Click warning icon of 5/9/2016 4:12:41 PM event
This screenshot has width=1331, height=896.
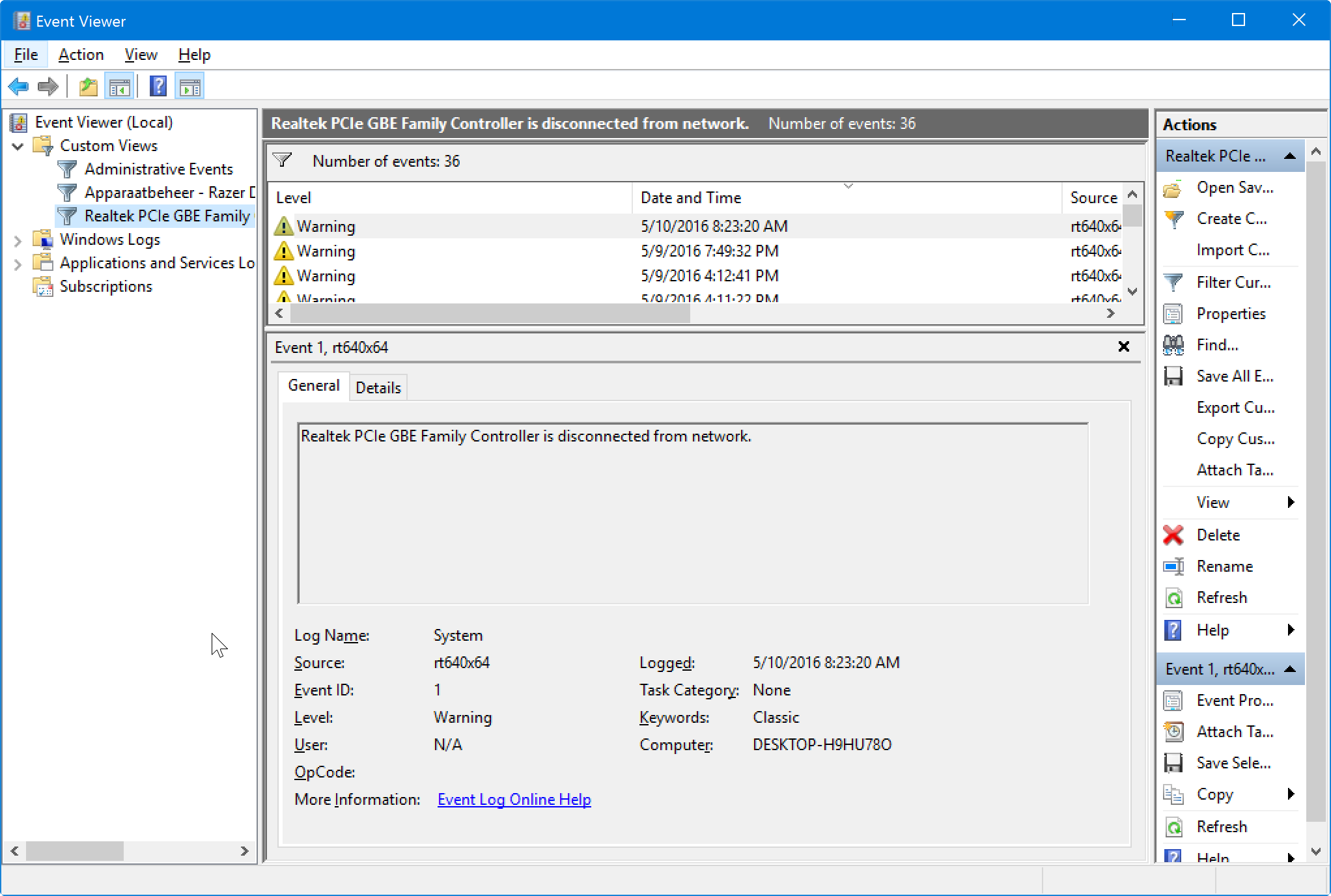click(283, 275)
